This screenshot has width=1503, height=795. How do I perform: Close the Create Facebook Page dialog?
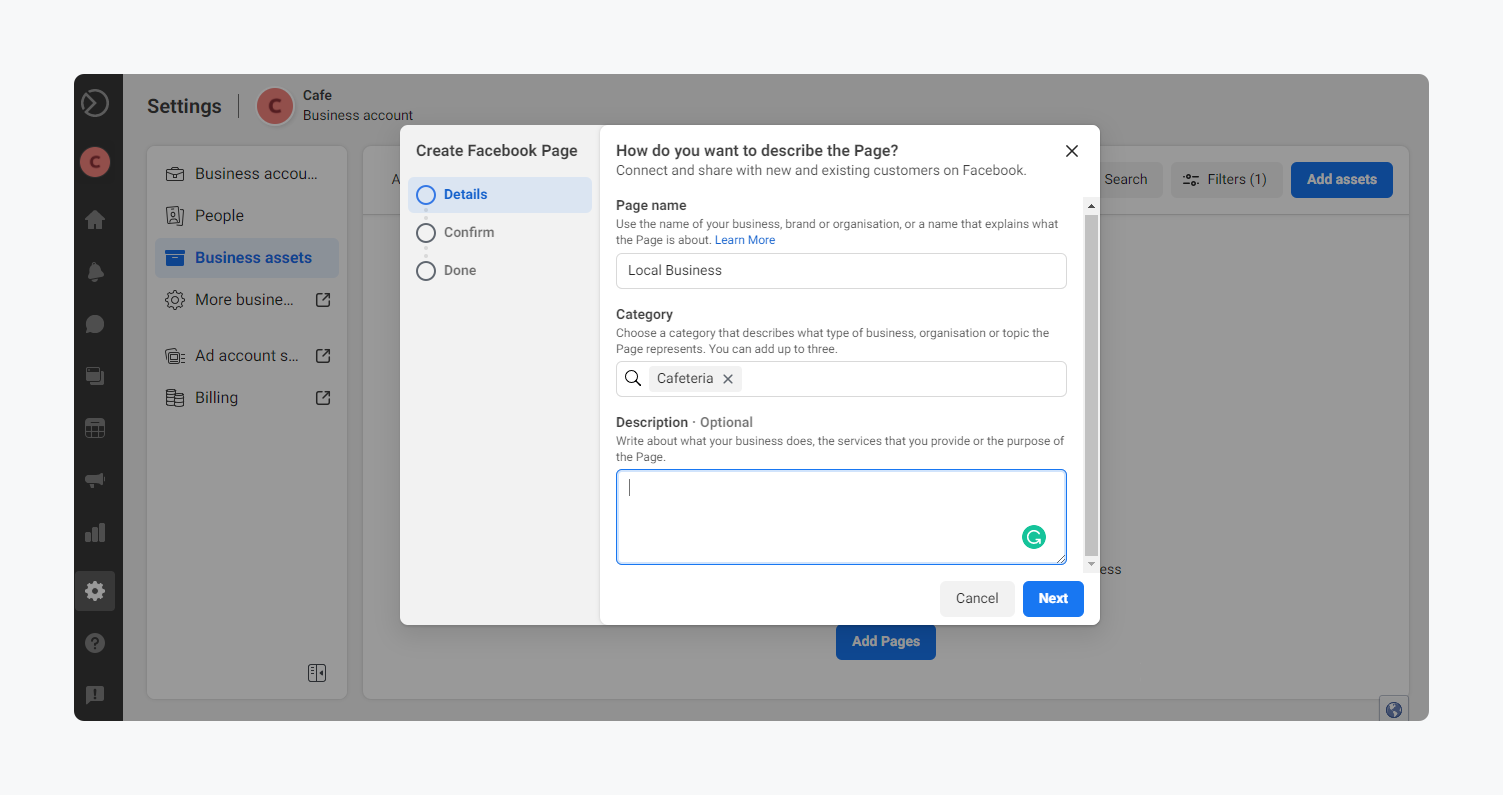click(1072, 151)
